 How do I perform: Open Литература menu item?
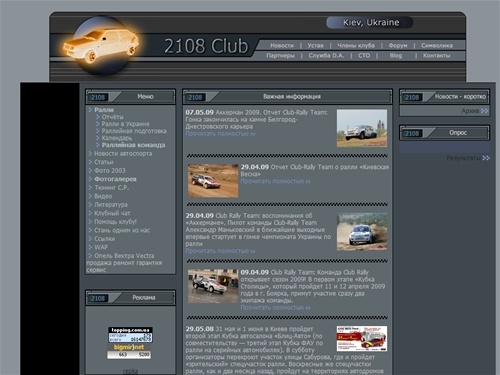pyautogui.click(x=111, y=205)
